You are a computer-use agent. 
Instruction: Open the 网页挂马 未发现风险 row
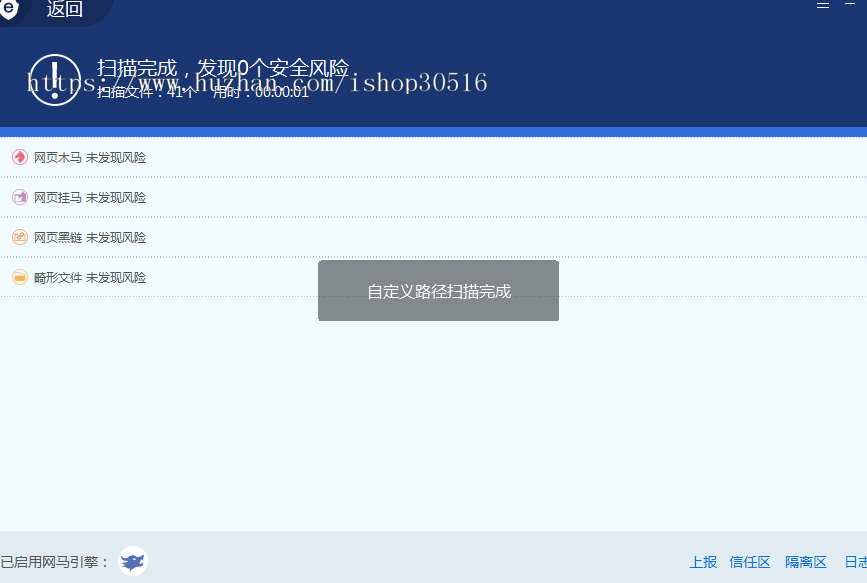pyautogui.click(x=434, y=197)
